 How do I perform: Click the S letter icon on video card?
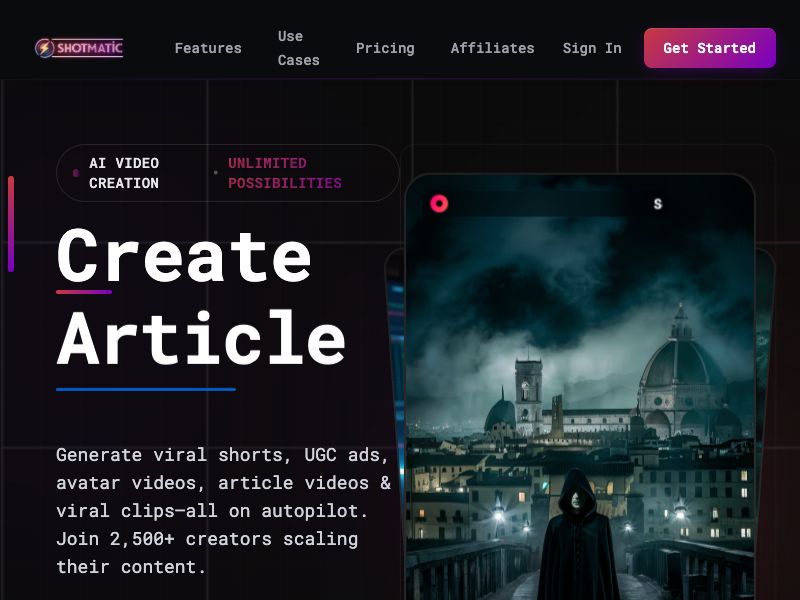658,204
